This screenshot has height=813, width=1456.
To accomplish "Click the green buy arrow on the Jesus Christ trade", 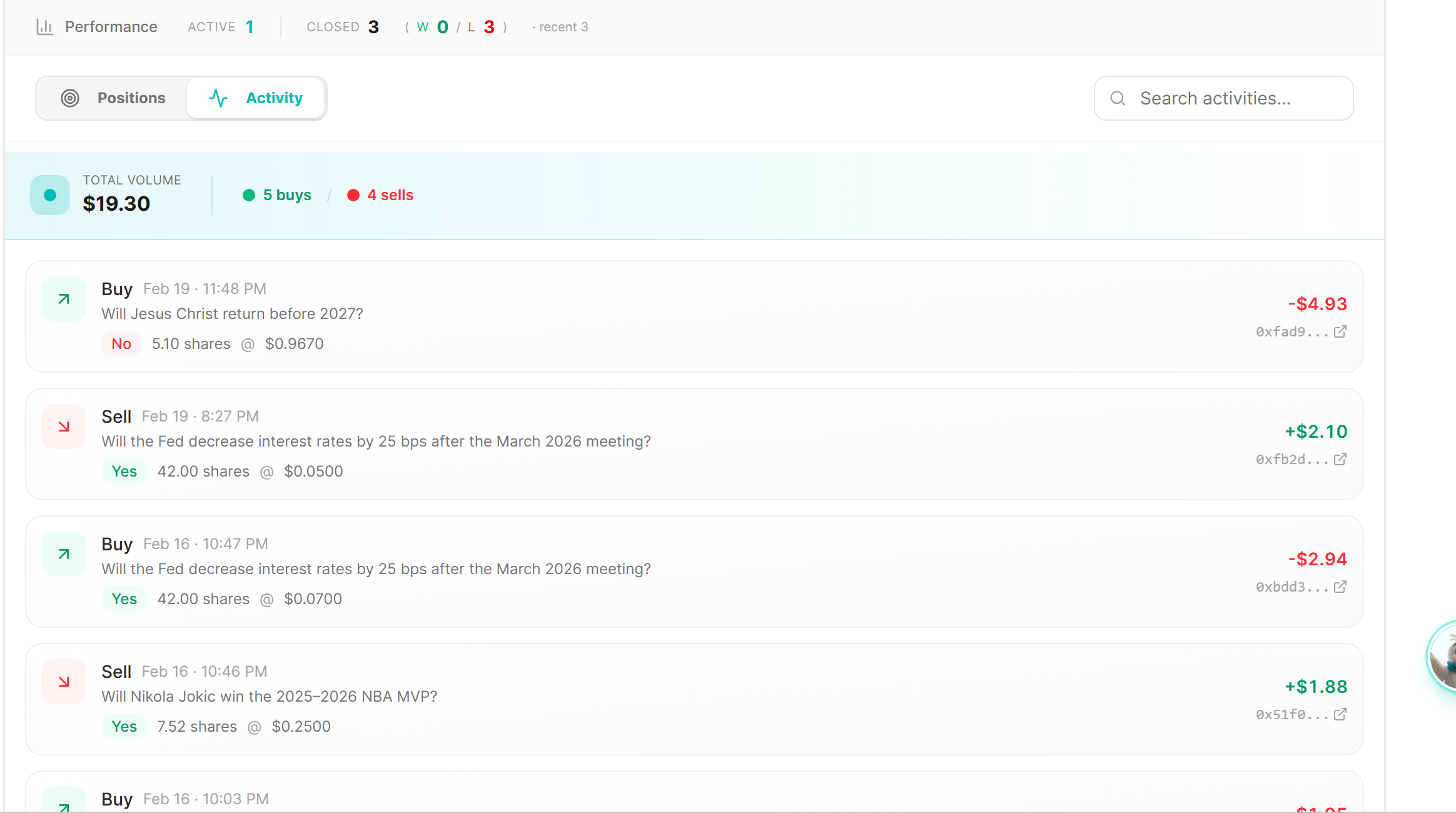I will (x=64, y=299).
